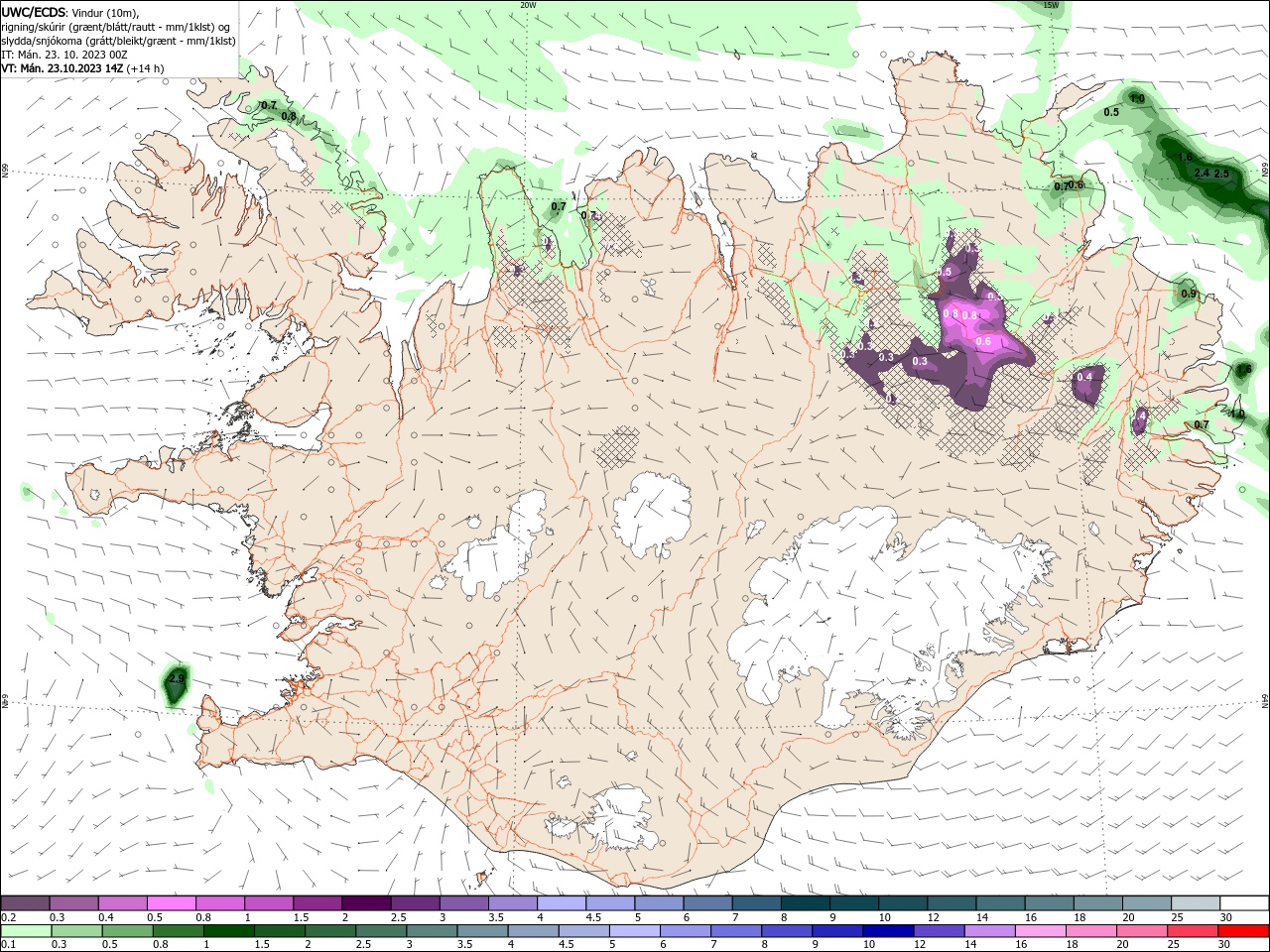The height and width of the screenshot is (952, 1270).
Task: Click the '2.9' rain value off the southwest coast
Action: [x=177, y=679]
